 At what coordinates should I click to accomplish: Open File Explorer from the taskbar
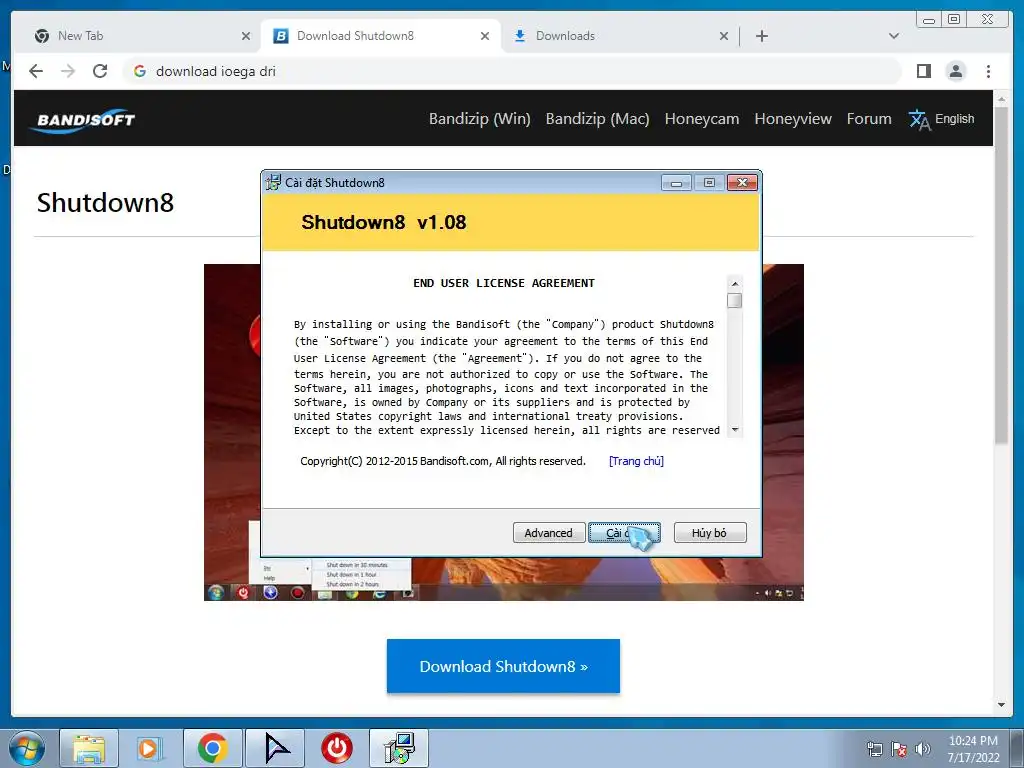tap(89, 748)
